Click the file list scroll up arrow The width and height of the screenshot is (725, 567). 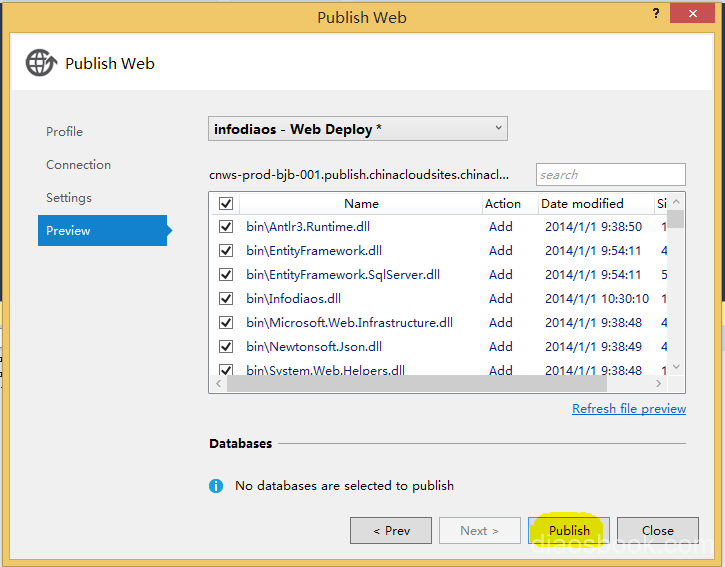(676, 202)
